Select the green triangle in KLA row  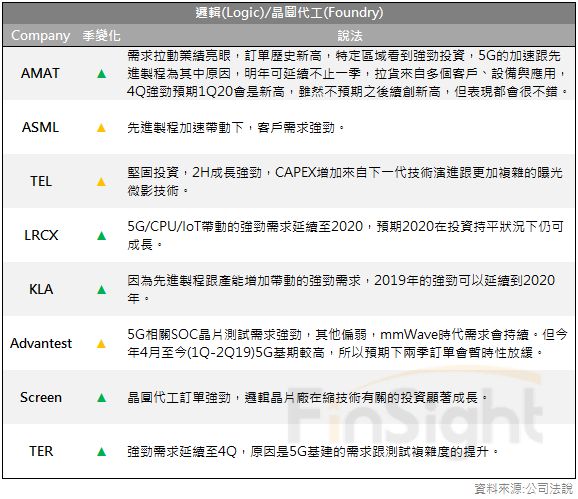[101, 290]
